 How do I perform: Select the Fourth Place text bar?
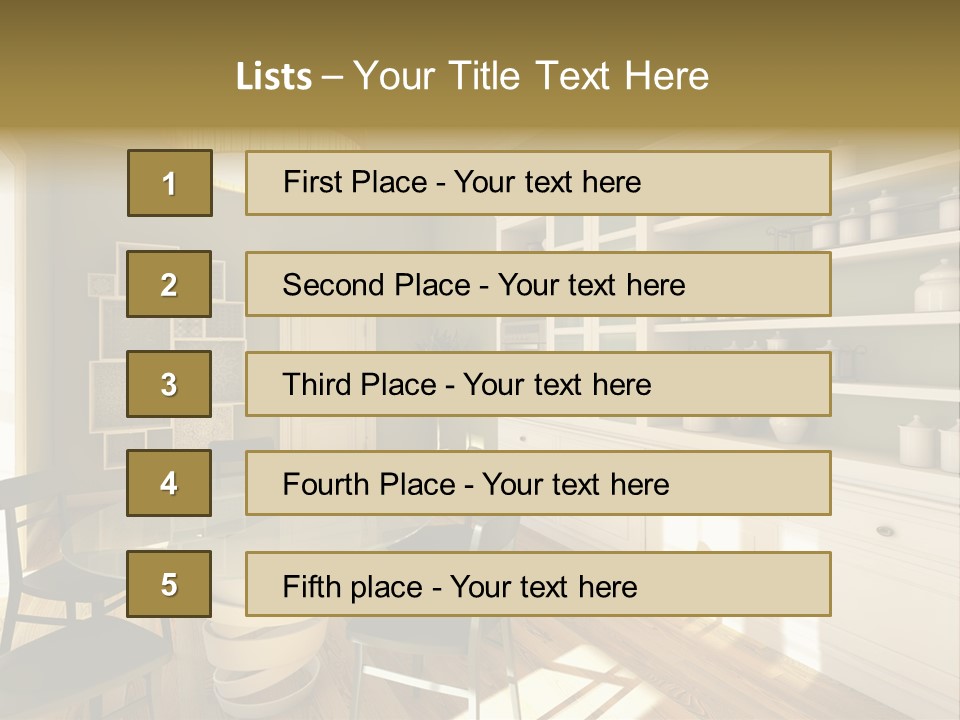(x=538, y=484)
